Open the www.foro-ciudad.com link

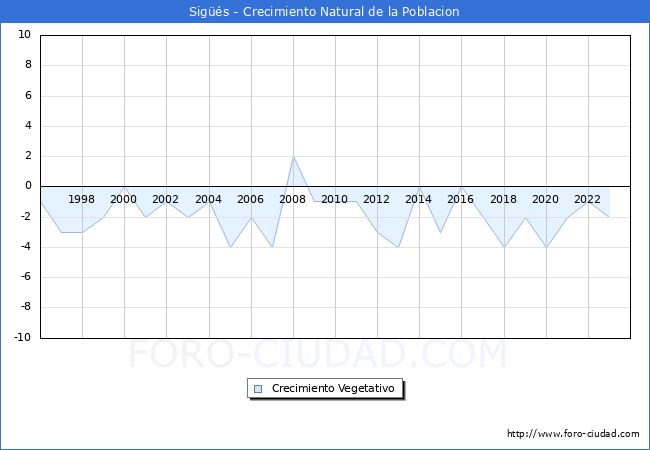pos(573,434)
